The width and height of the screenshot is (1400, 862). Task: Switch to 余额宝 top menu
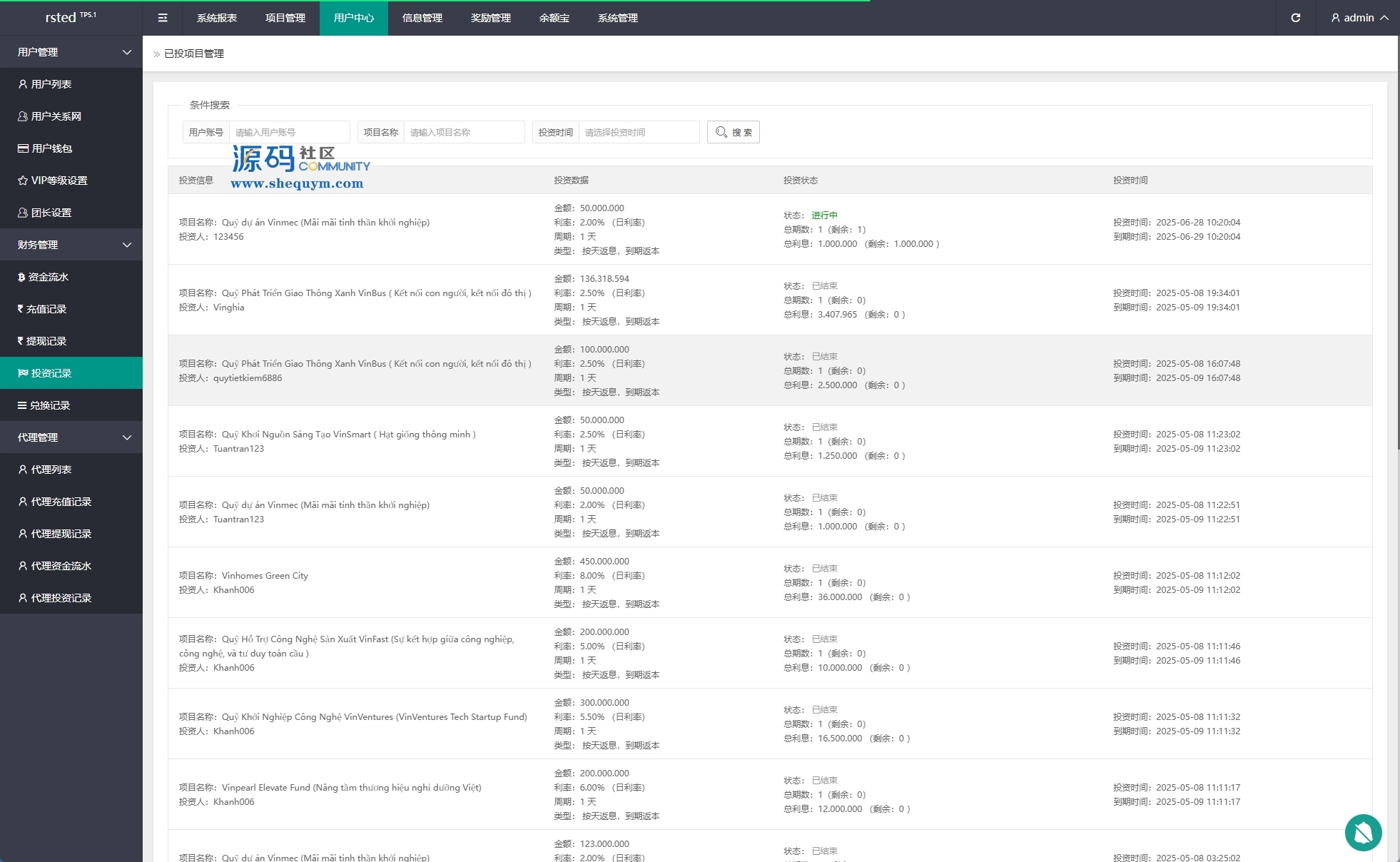pos(554,18)
